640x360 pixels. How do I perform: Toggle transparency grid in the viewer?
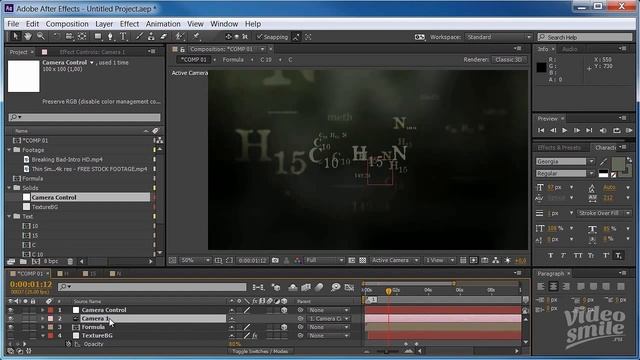[362, 260]
